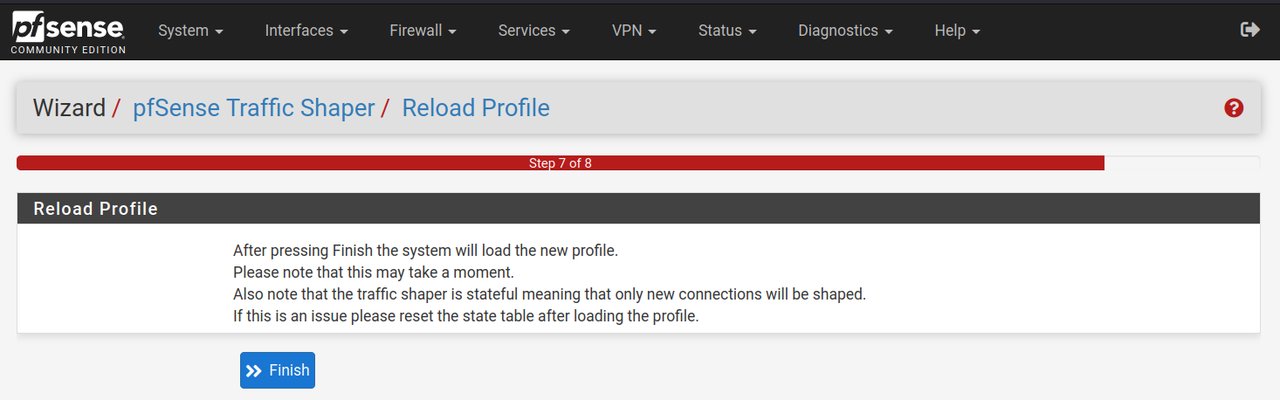The image size is (1280, 400).
Task: Click the caret arrow next to Diagnostics
Action: 888,32
